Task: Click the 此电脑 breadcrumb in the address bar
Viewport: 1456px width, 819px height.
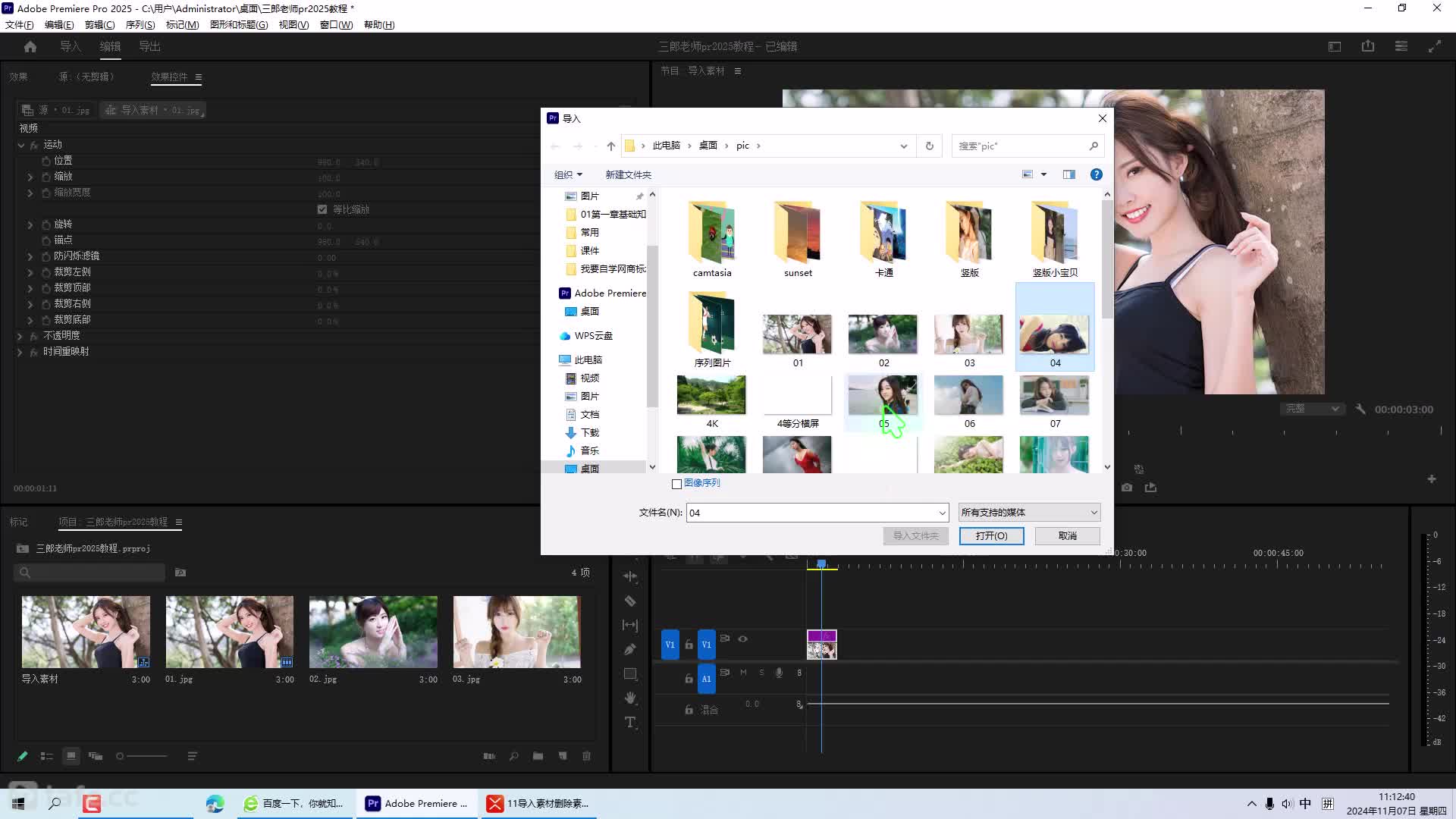Action: point(666,146)
